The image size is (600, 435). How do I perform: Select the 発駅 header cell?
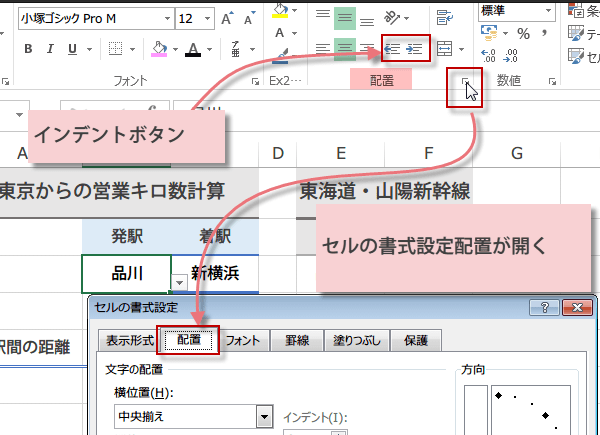click(x=127, y=236)
